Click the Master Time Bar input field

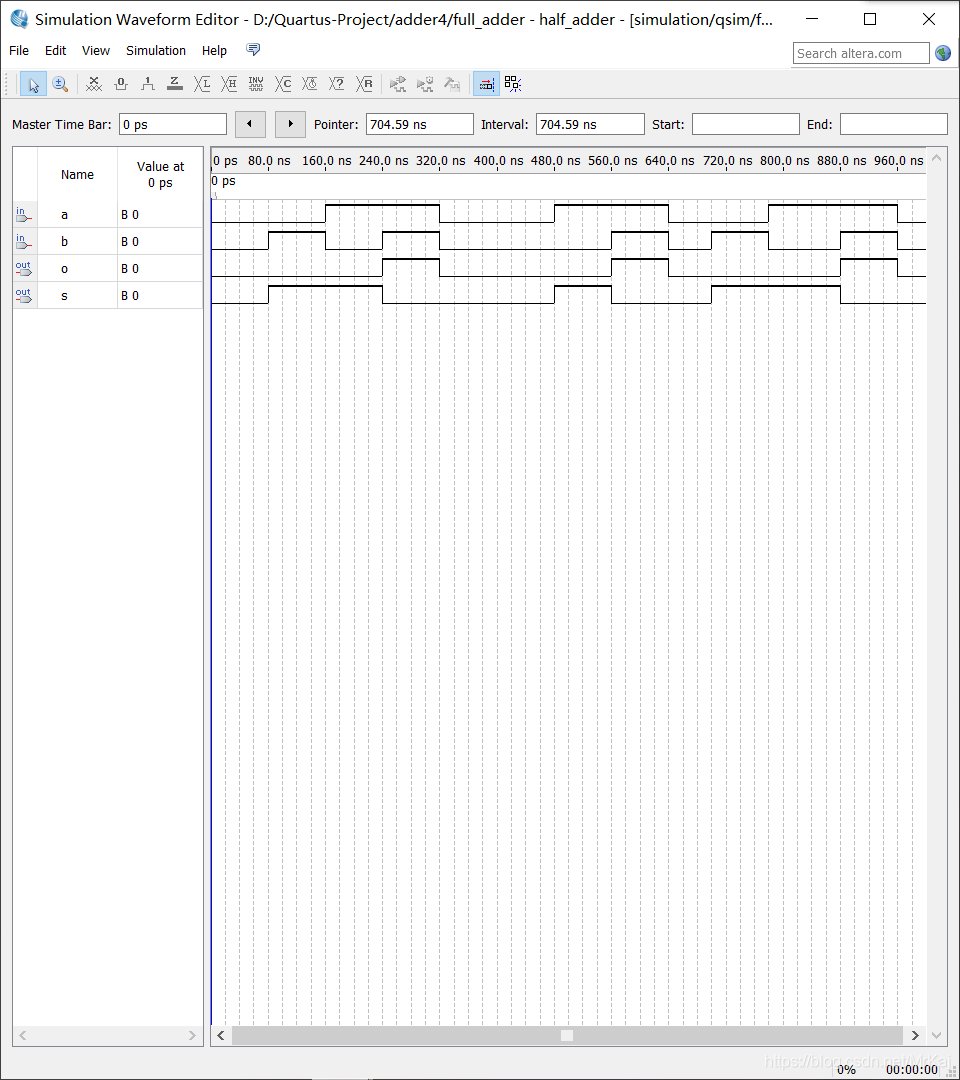(x=173, y=124)
